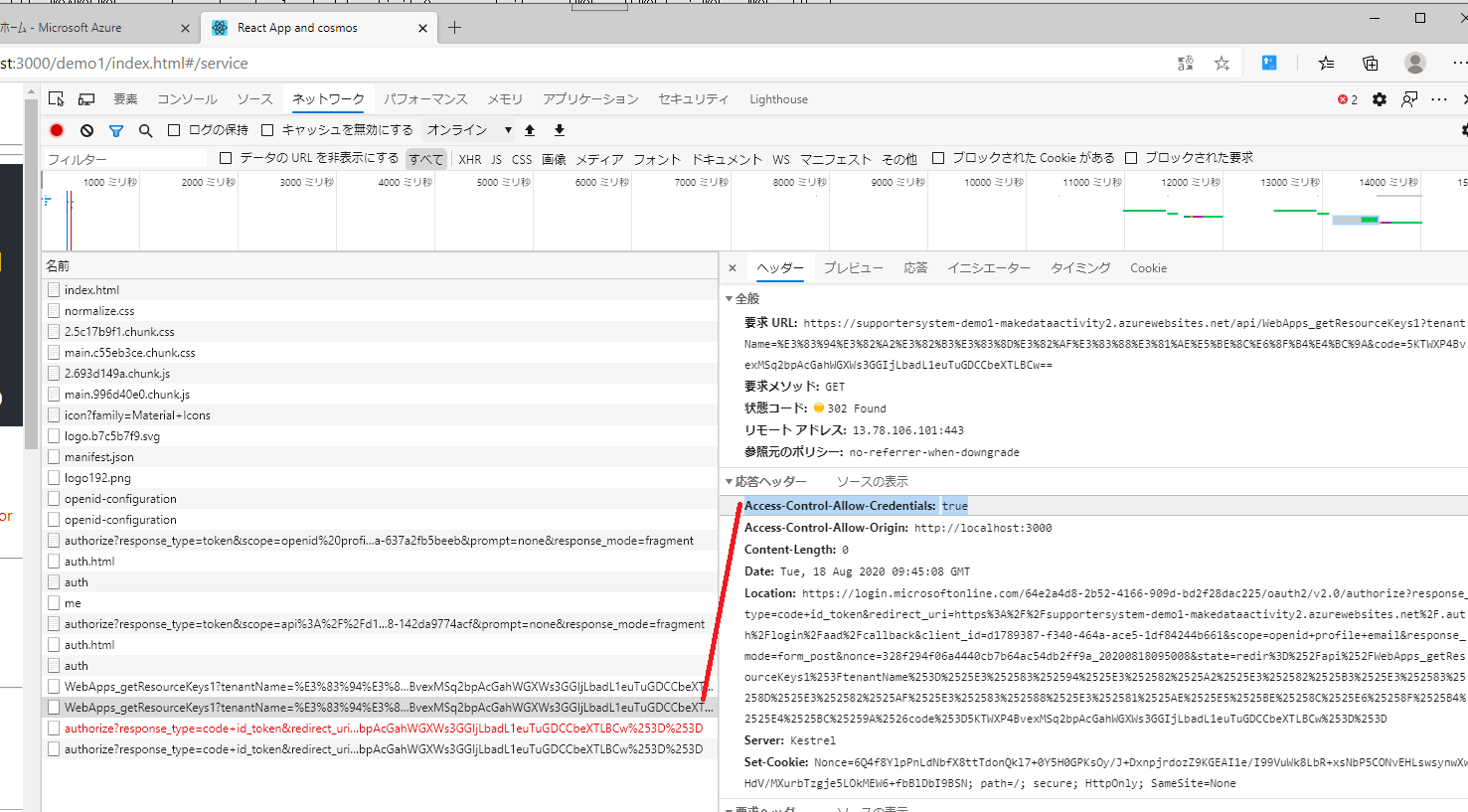
Task: Clear the network requests list
Action: (x=86, y=129)
